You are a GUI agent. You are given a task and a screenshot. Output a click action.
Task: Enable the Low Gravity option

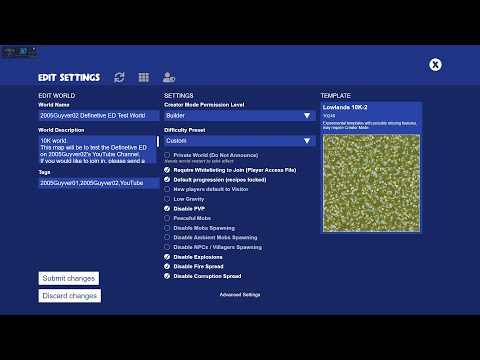[x=167, y=199]
